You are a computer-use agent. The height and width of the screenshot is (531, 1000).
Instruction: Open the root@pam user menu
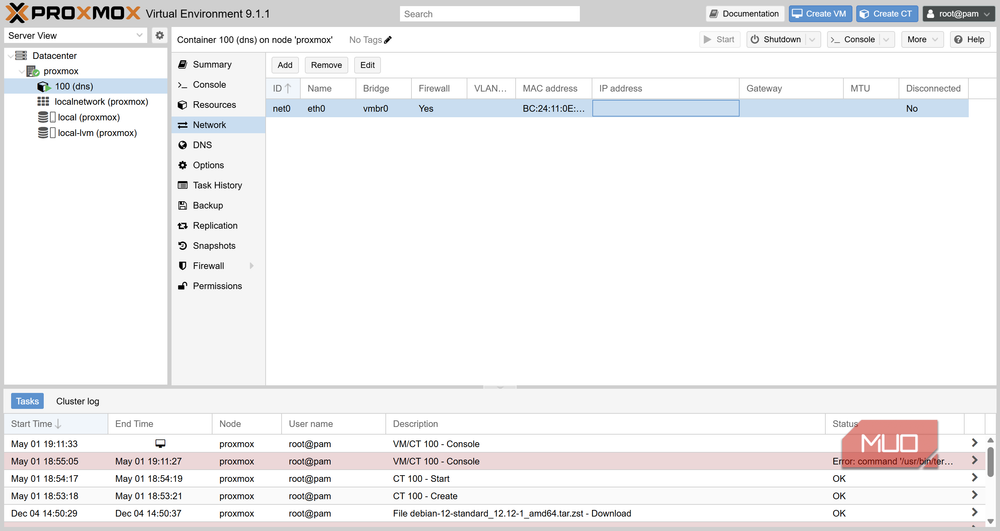(x=959, y=13)
